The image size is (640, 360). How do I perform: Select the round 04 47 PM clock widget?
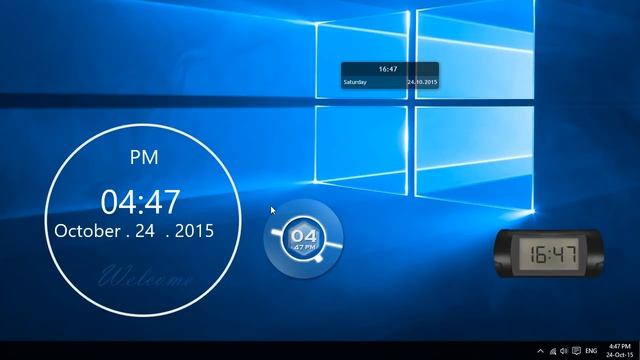coord(304,239)
